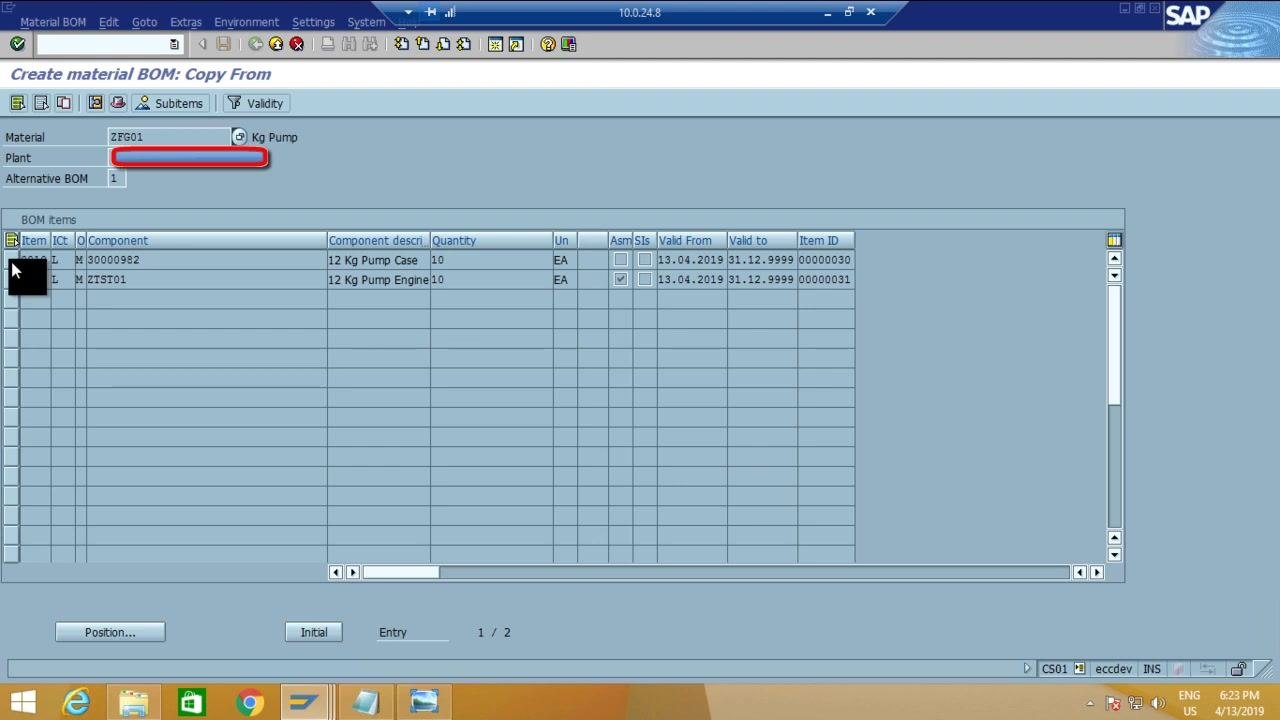The image size is (1280, 720).
Task: Expand the status bar arrow left of CS01
Action: [x=1027, y=669]
